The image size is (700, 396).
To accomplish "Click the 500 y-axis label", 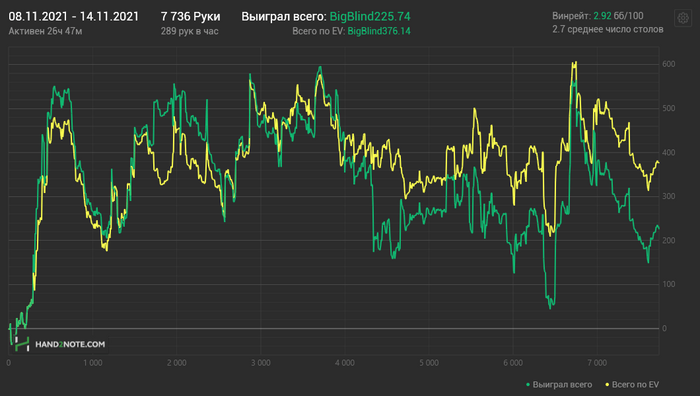I will (668, 108).
